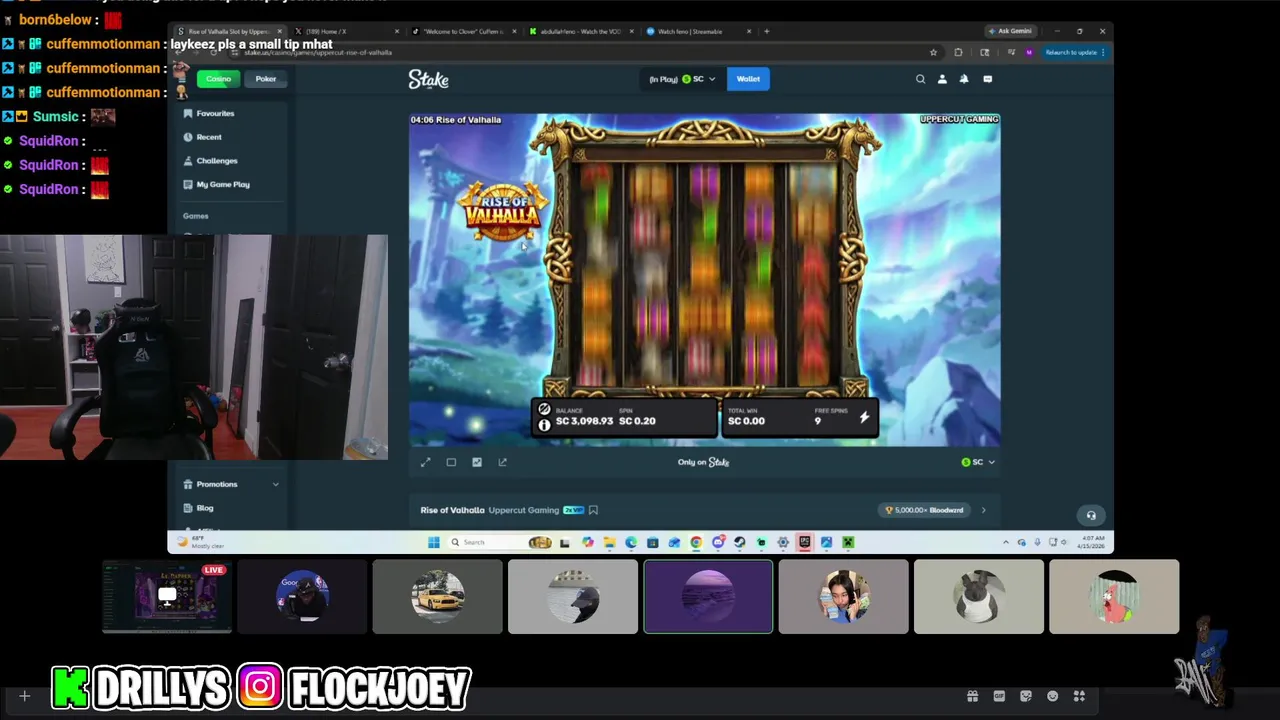The image size is (1280, 720).
Task: Open the apps icon in chat bar
Action: (1079, 696)
